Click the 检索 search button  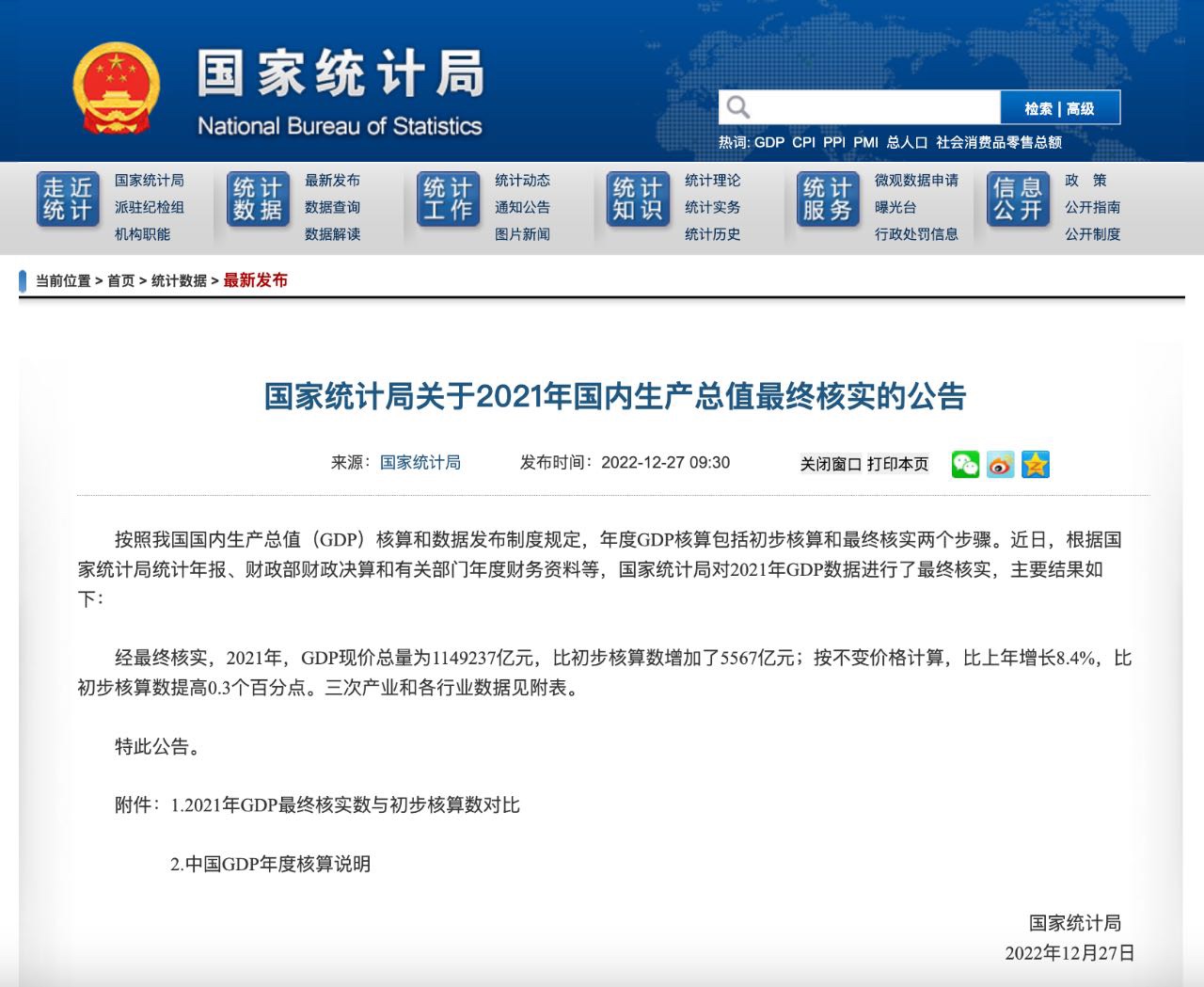click(1038, 109)
